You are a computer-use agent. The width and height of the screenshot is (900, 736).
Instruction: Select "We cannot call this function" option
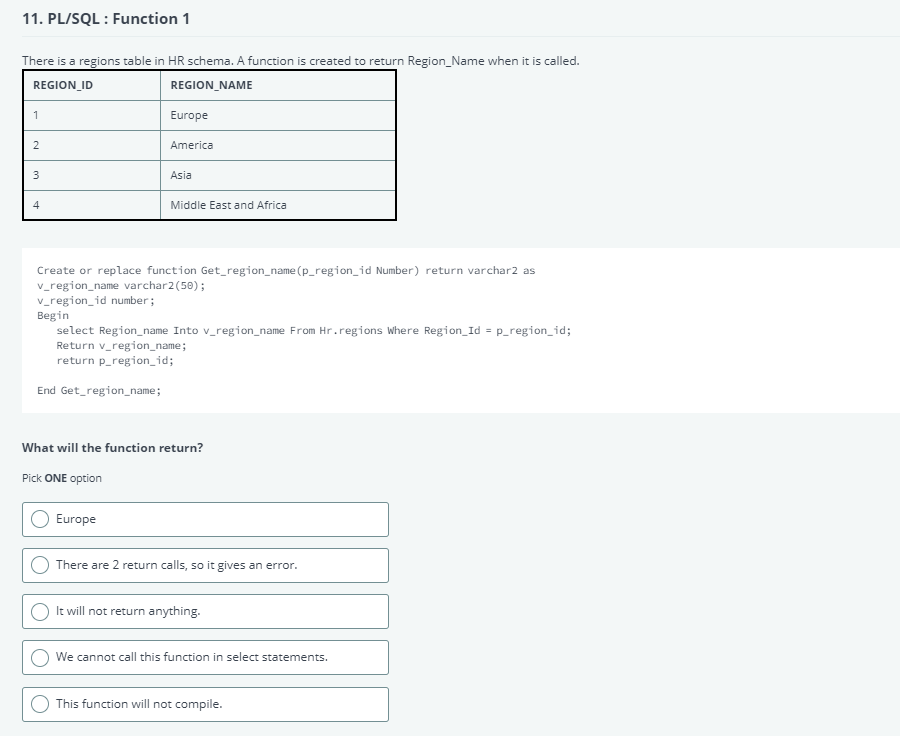[x=40, y=657]
